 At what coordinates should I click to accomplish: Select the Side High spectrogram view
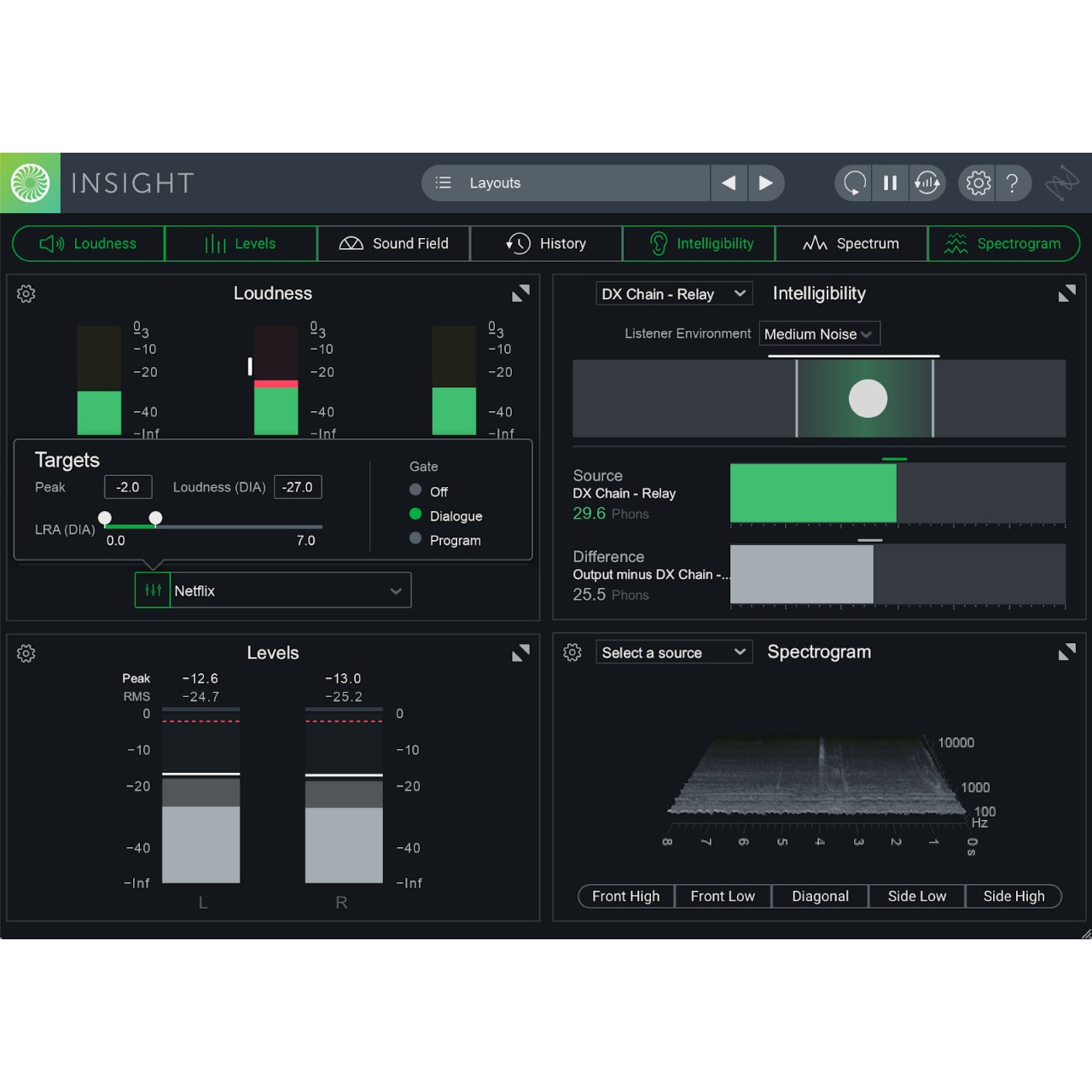click(x=1014, y=896)
